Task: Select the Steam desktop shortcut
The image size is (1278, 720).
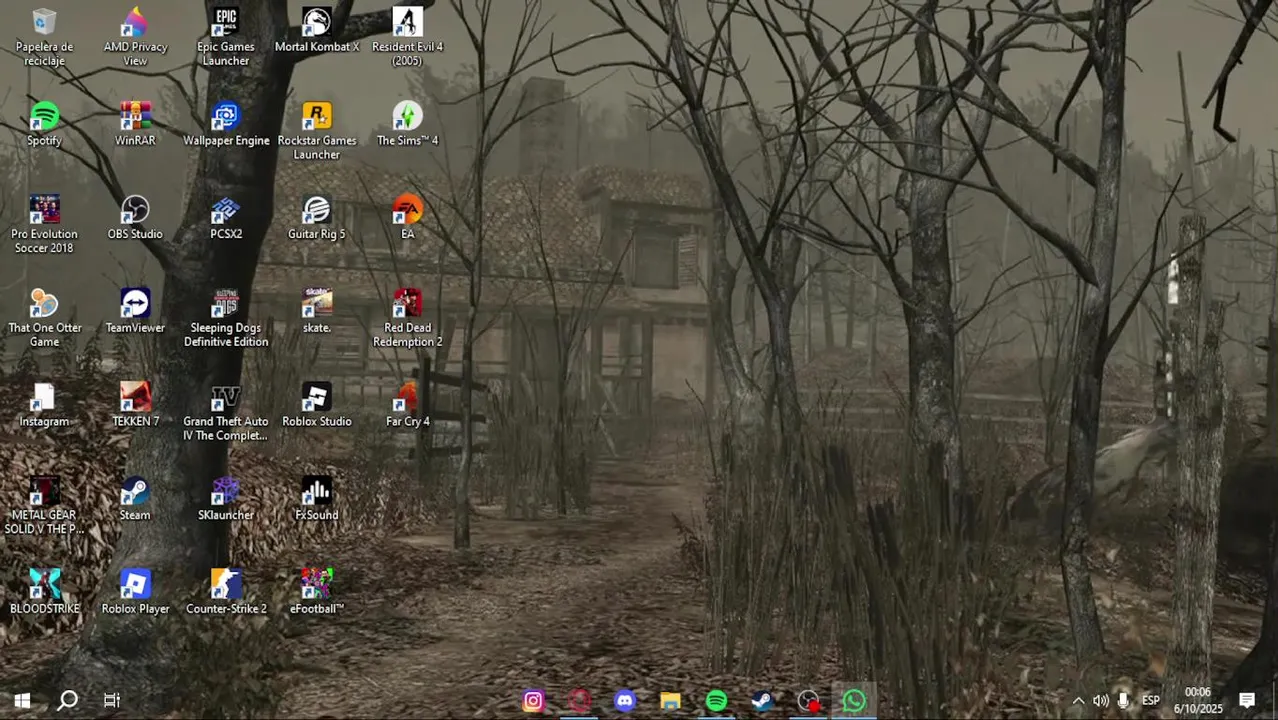Action: [x=135, y=498]
